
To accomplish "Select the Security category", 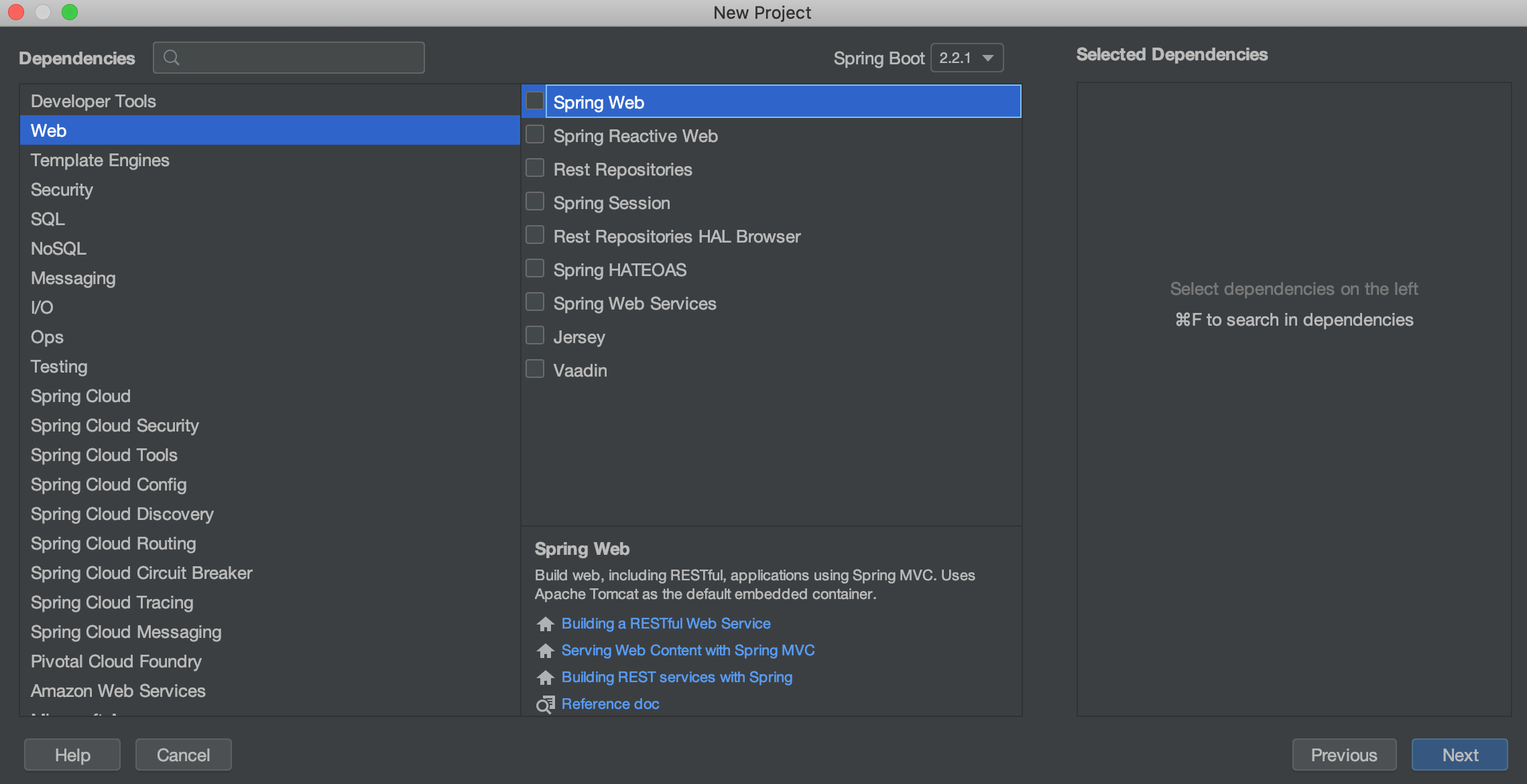I will coord(62,190).
